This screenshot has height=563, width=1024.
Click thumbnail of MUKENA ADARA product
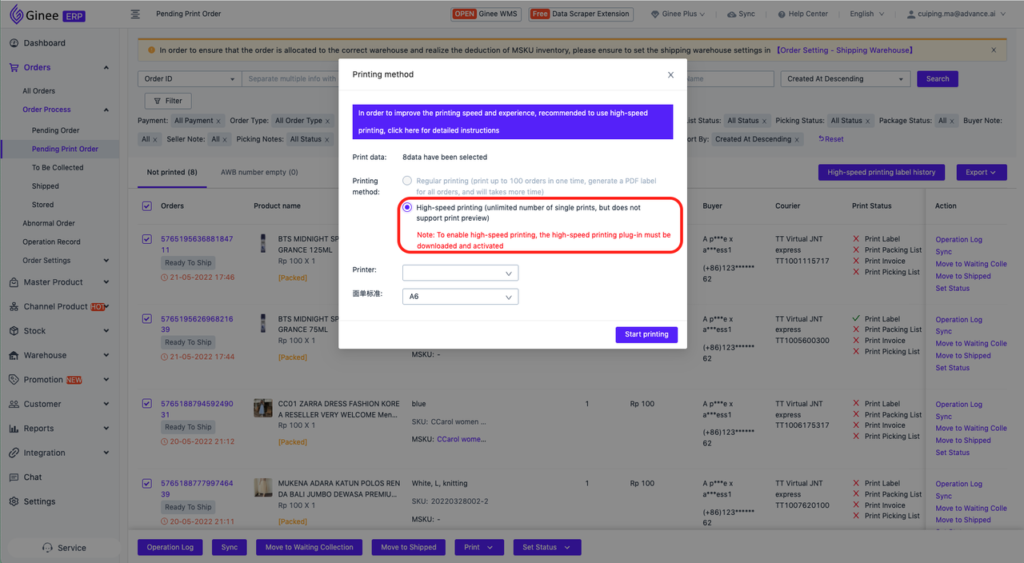(263, 488)
